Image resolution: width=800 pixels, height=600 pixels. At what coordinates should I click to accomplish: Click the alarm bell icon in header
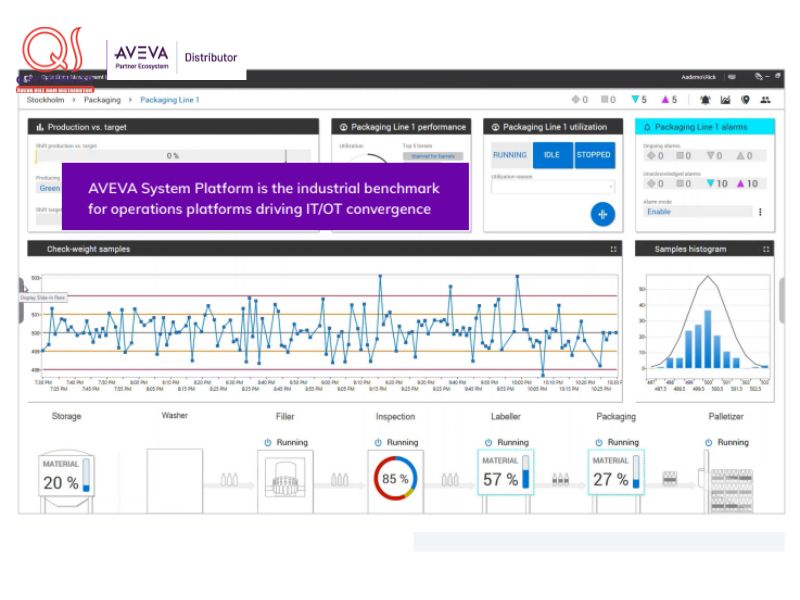click(x=706, y=100)
